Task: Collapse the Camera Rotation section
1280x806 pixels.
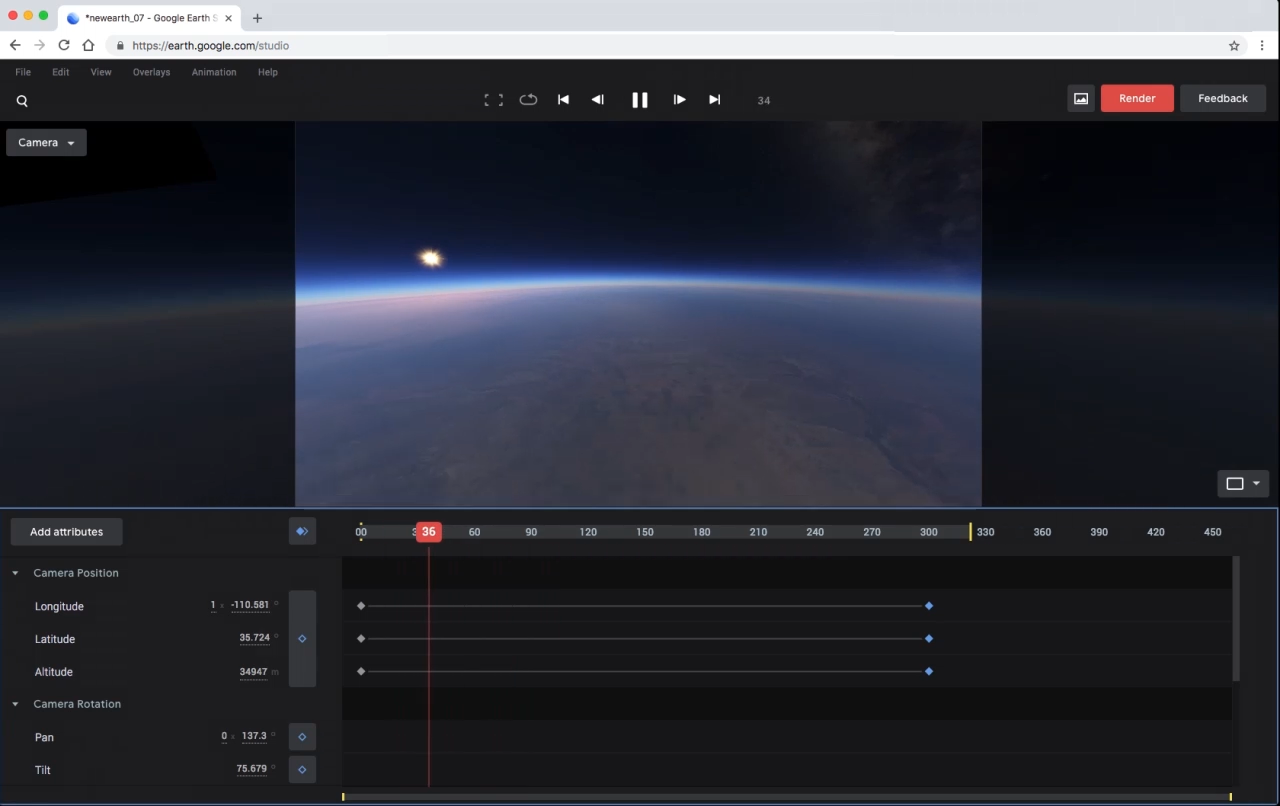Action: click(x=14, y=703)
